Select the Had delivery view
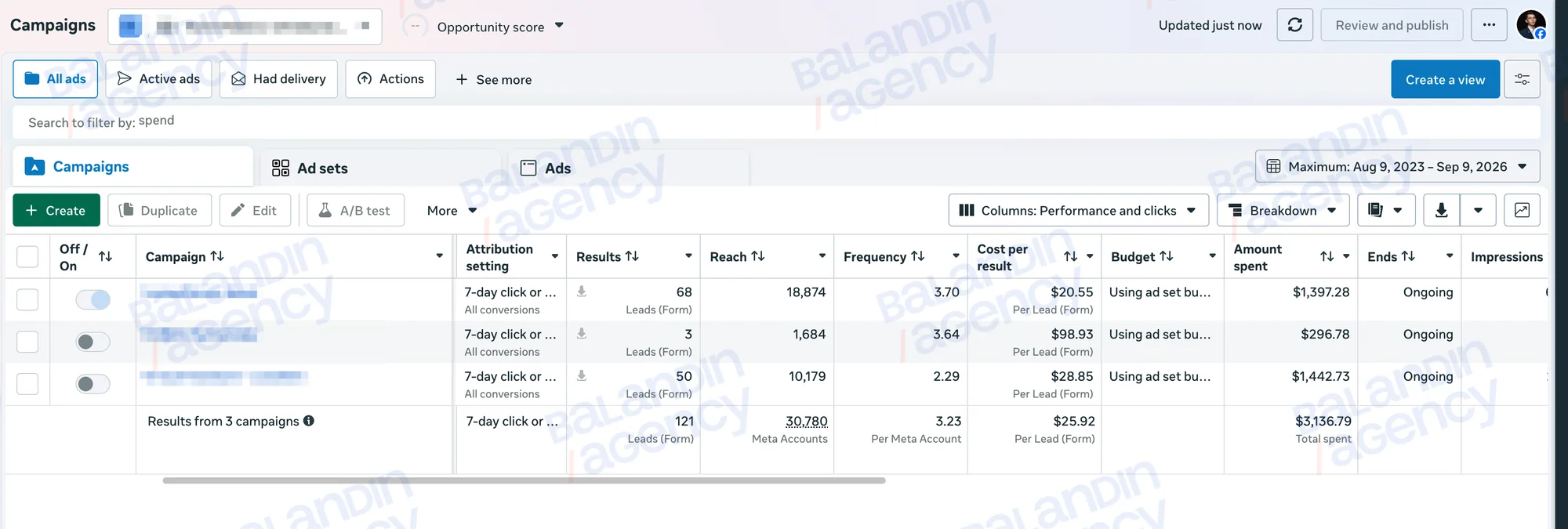The image size is (1568, 529). tap(278, 79)
